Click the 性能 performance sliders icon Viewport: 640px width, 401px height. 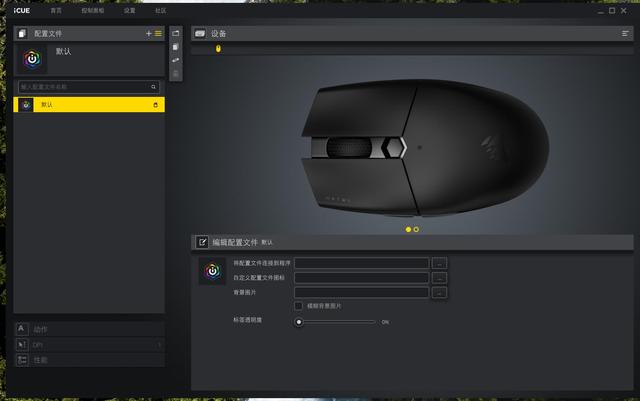pyautogui.click(x=22, y=360)
